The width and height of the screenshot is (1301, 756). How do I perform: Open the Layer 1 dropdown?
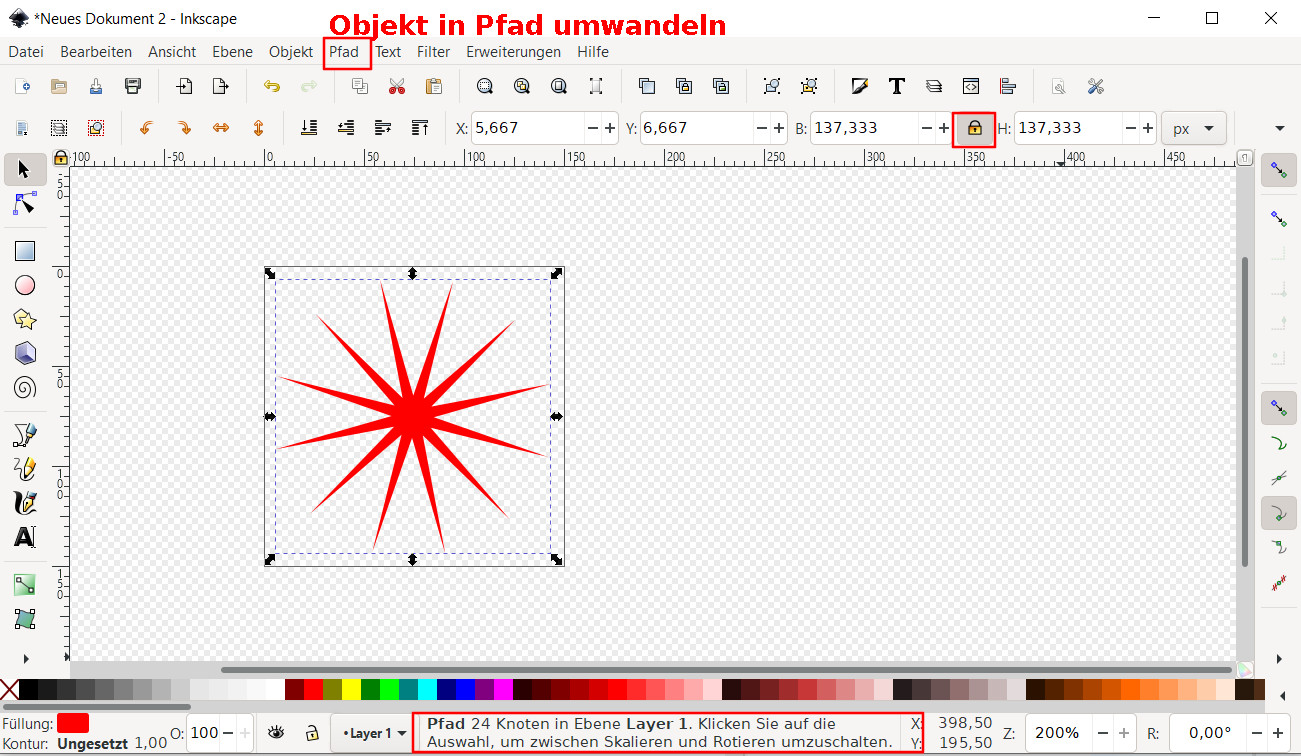click(x=374, y=733)
